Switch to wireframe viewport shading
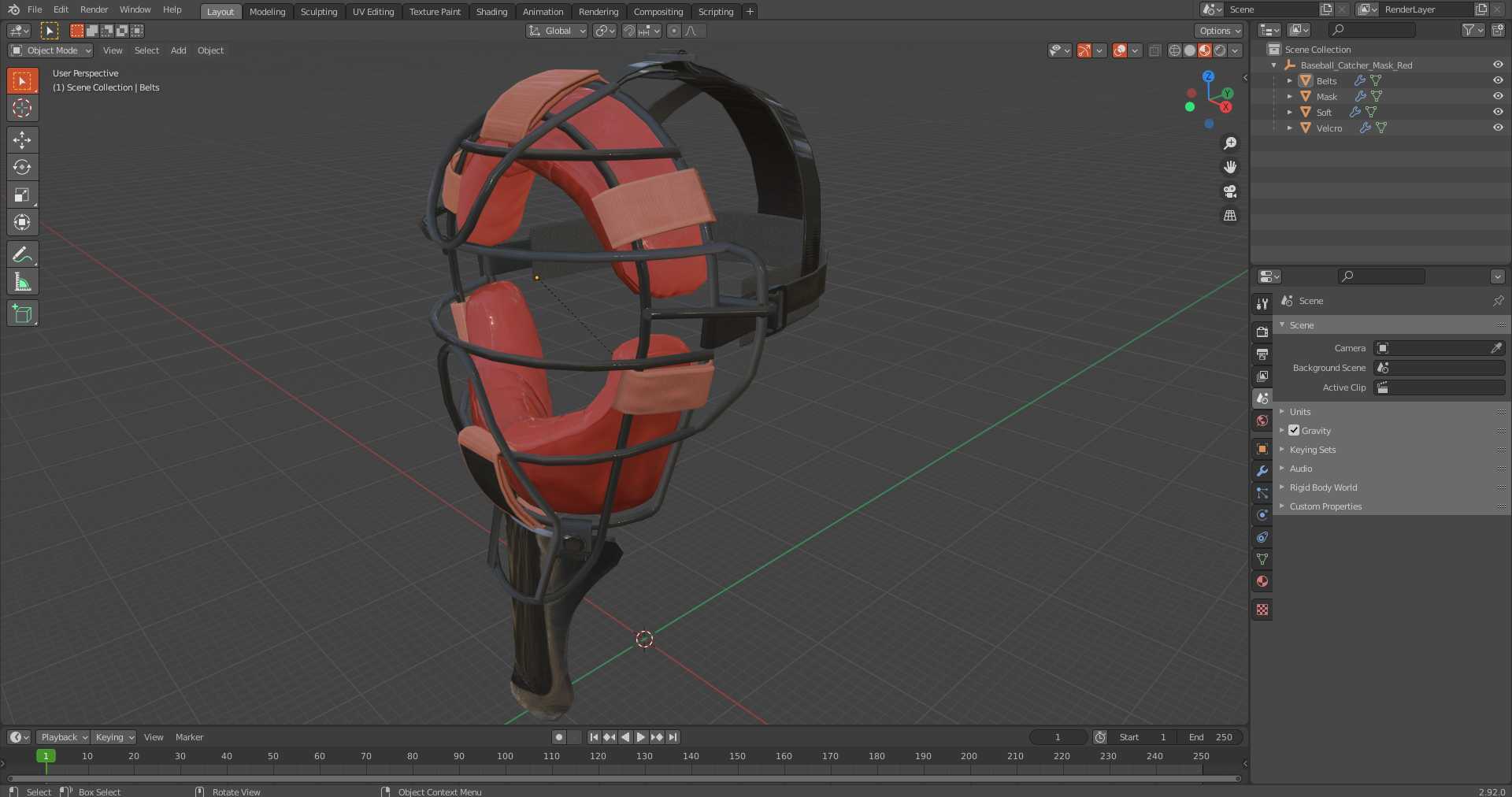 pos(1175,50)
